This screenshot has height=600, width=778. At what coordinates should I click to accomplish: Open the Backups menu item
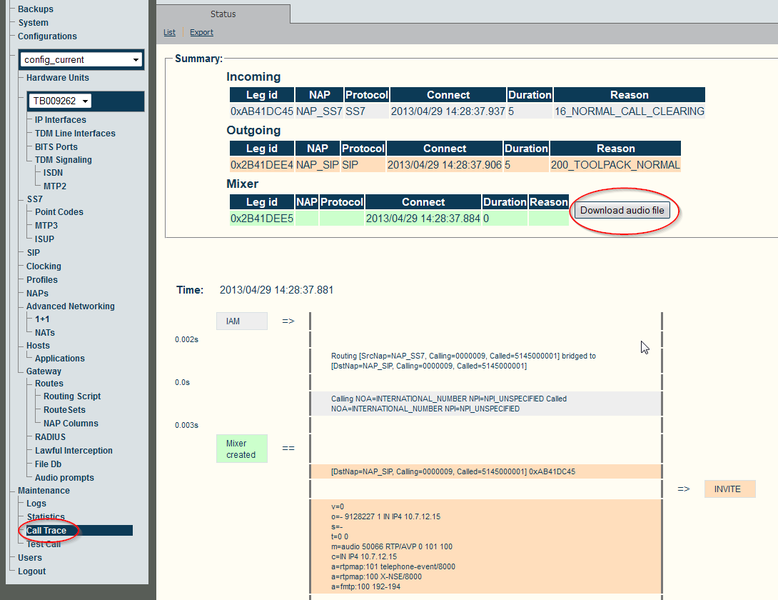tap(36, 9)
